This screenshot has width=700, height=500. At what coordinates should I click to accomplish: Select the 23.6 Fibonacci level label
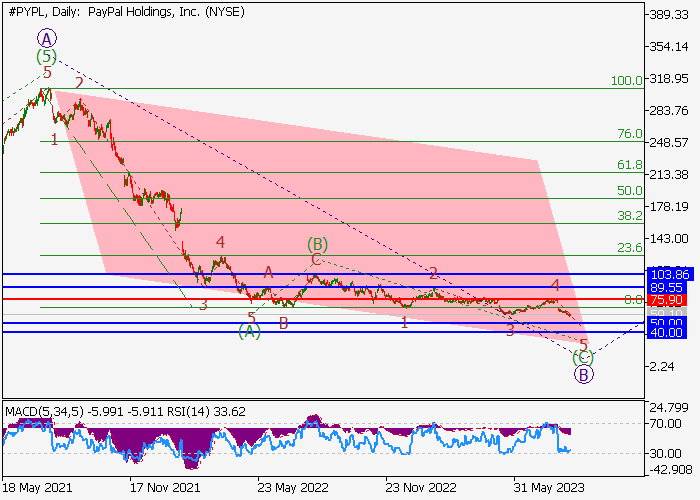click(x=629, y=248)
